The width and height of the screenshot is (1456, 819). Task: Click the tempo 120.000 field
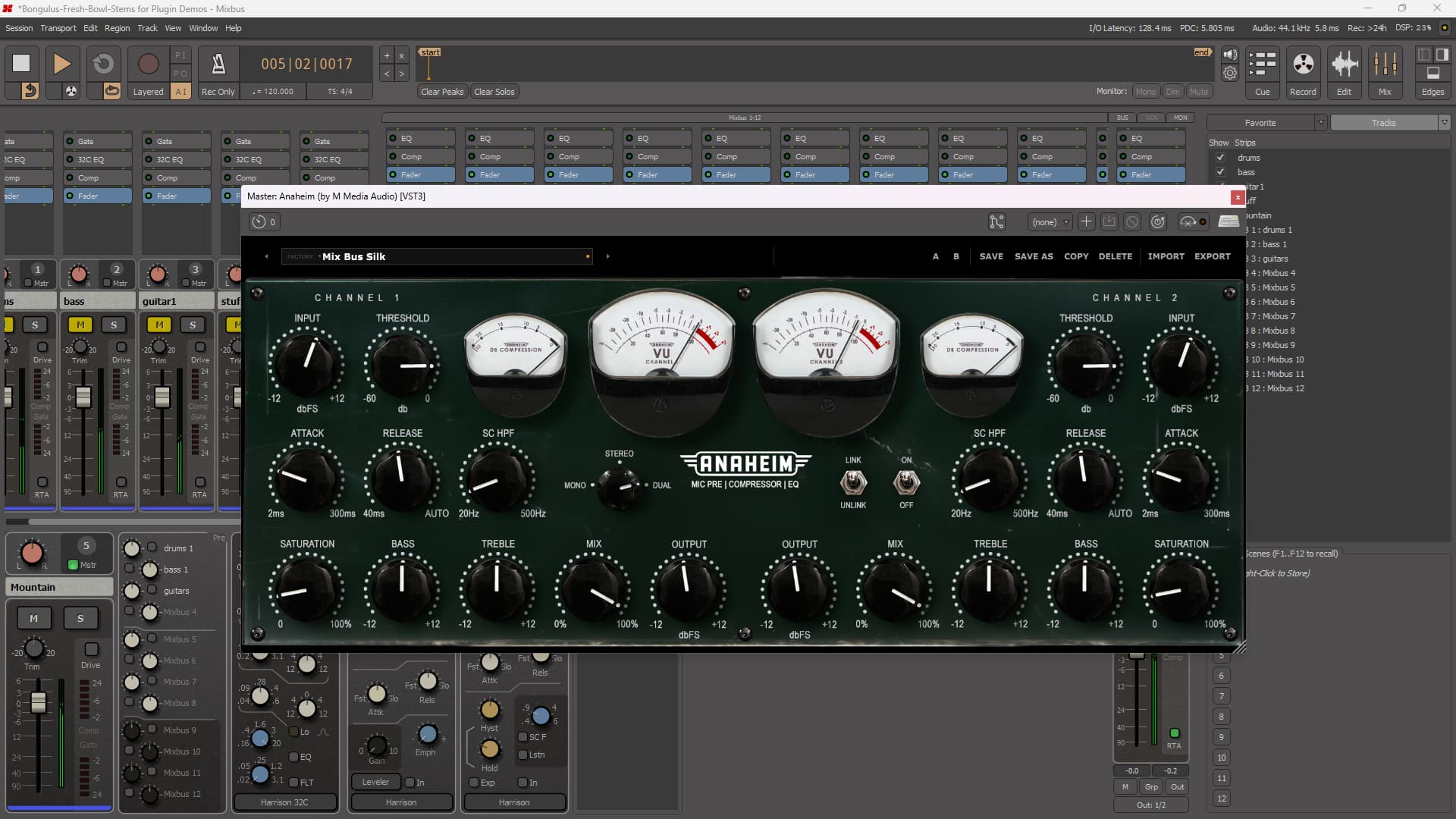[273, 92]
